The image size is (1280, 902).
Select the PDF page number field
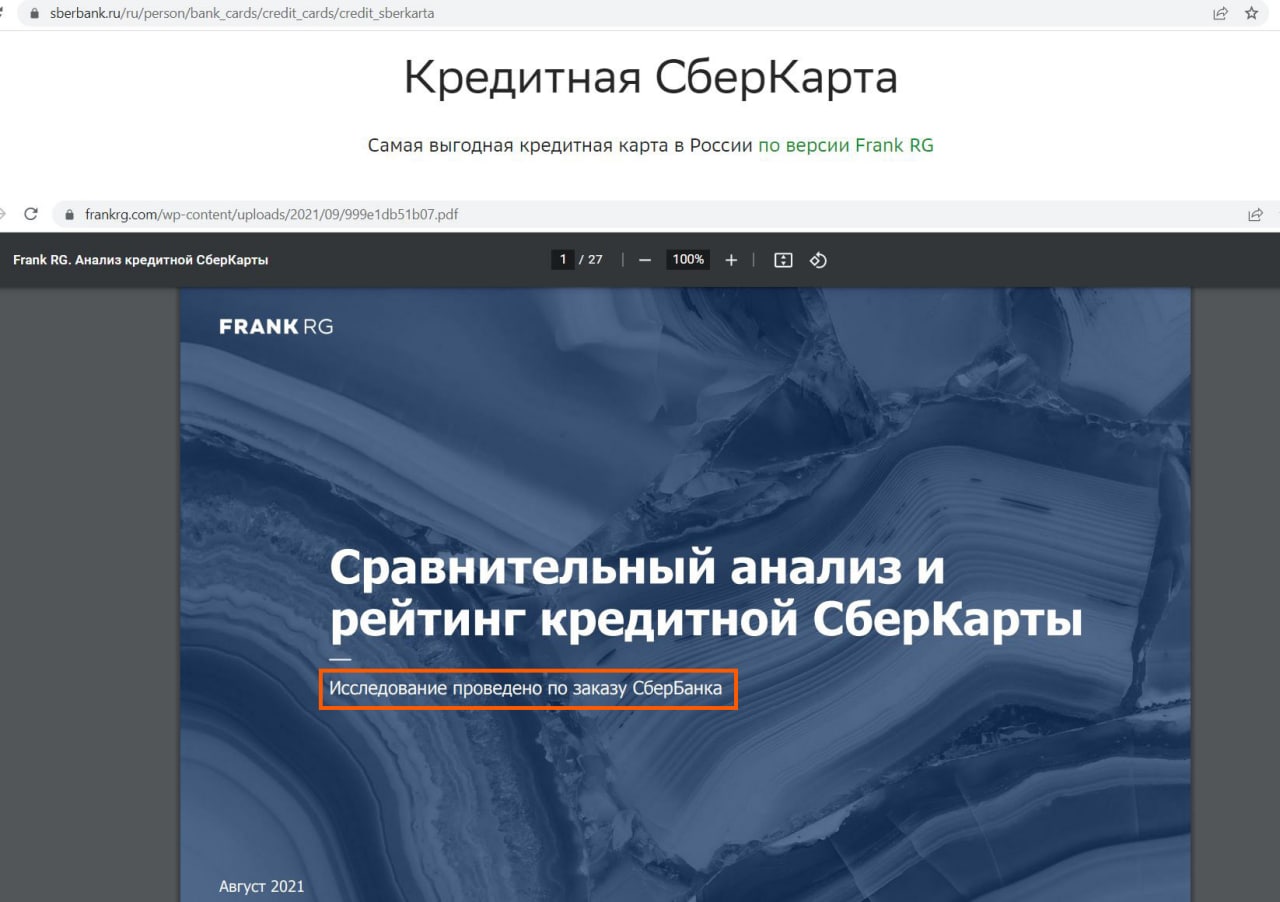563,260
